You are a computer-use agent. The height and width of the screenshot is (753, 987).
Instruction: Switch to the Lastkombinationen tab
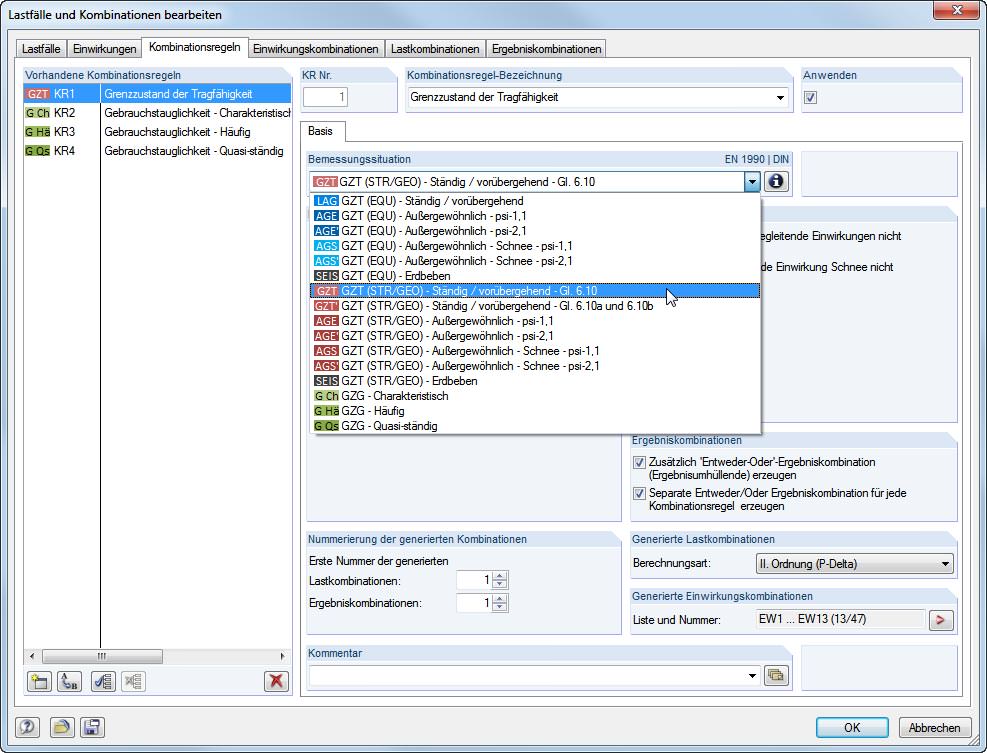point(434,49)
